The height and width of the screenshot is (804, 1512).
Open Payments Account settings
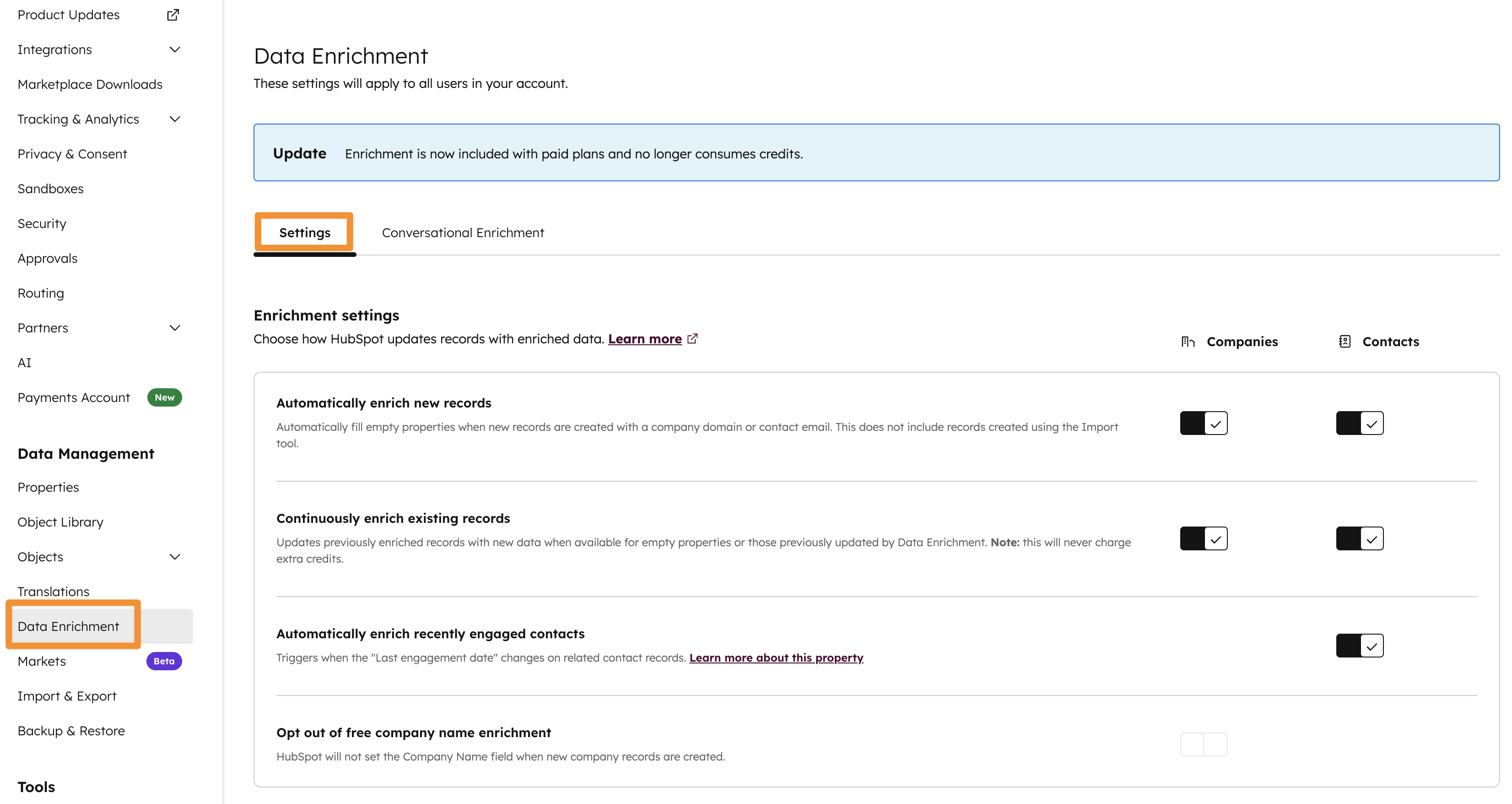click(73, 397)
